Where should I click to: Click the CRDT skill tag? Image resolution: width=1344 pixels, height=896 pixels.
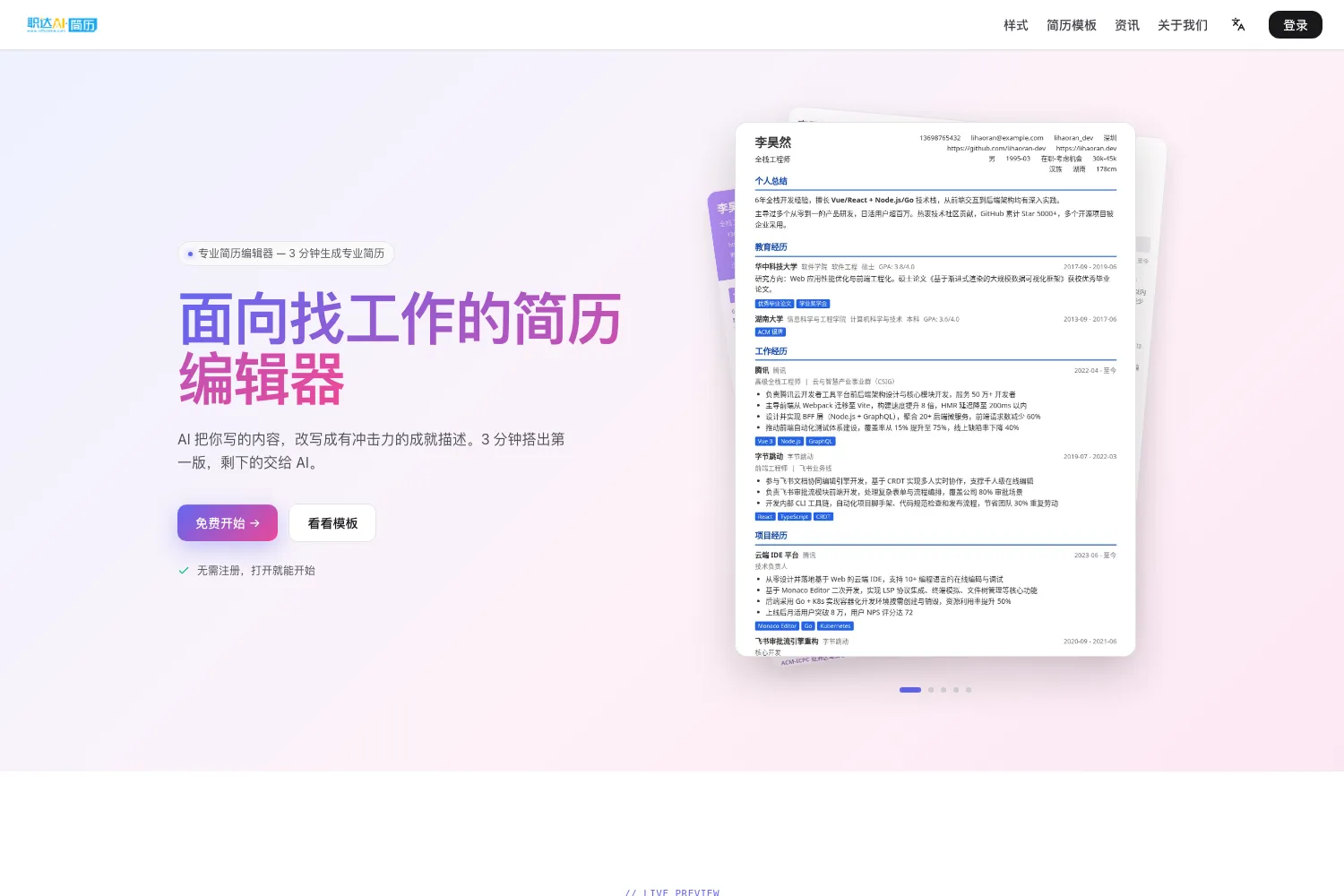(x=823, y=517)
